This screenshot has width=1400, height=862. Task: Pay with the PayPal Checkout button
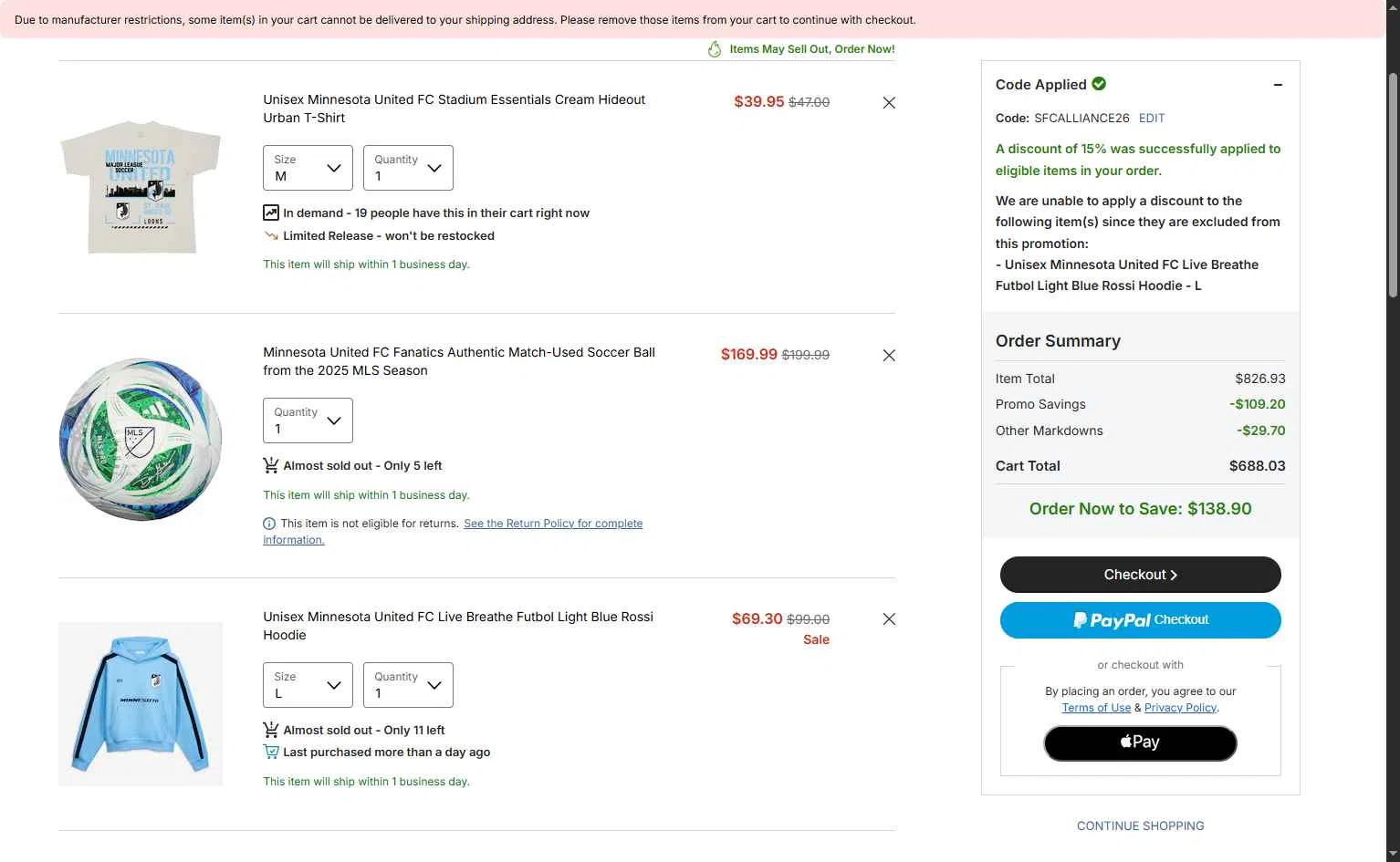click(1140, 620)
